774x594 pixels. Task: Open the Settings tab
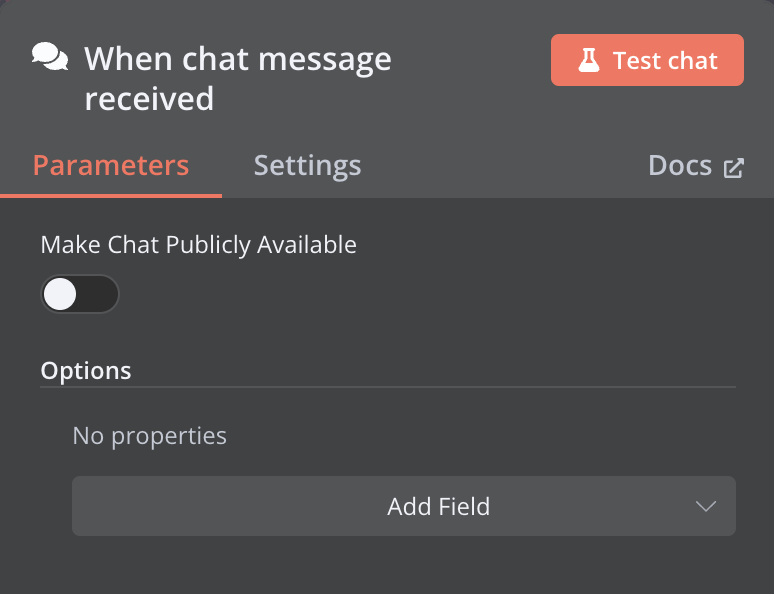(x=307, y=165)
